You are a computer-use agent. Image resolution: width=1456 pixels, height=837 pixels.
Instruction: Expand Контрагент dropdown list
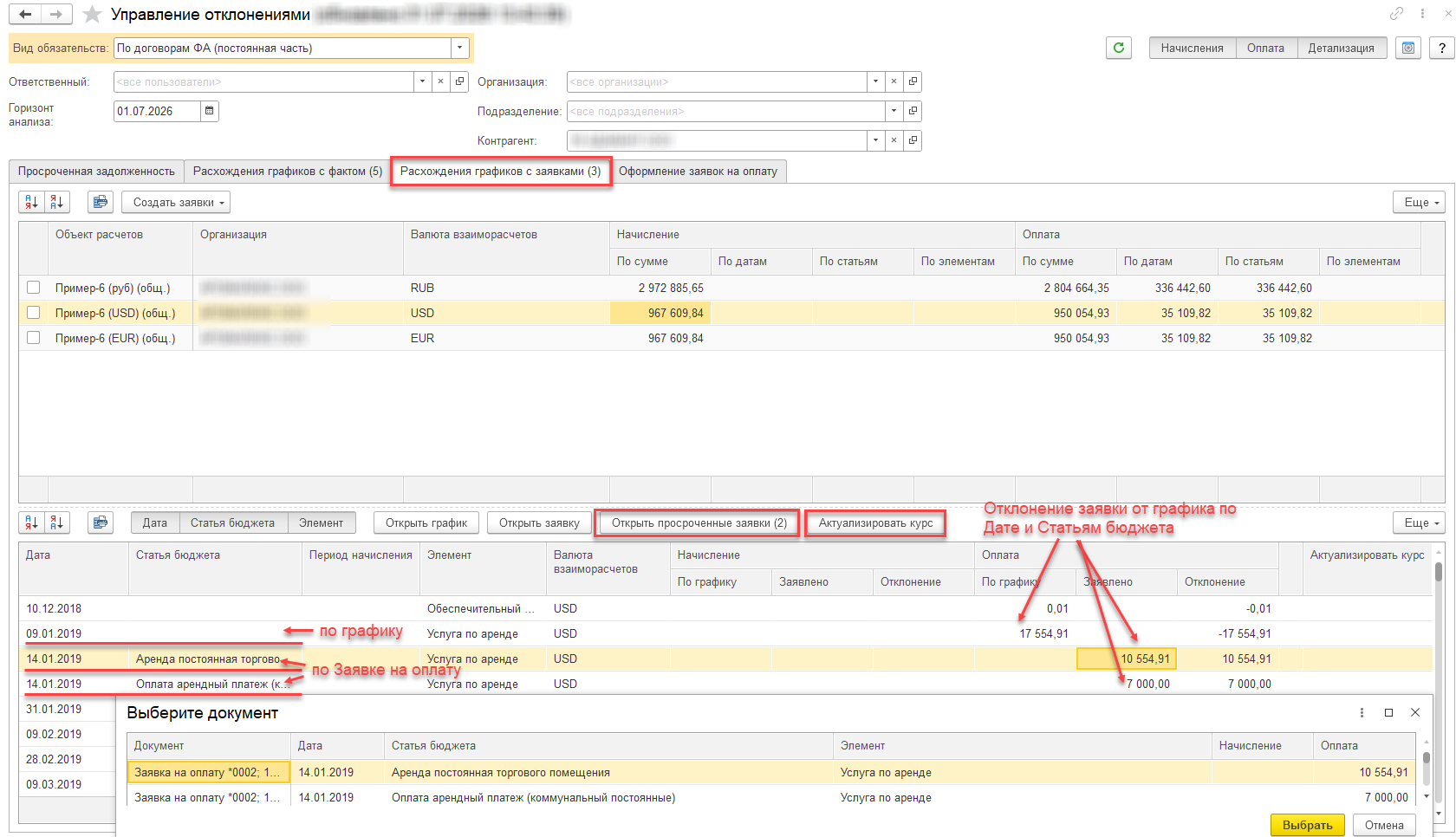click(875, 140)
